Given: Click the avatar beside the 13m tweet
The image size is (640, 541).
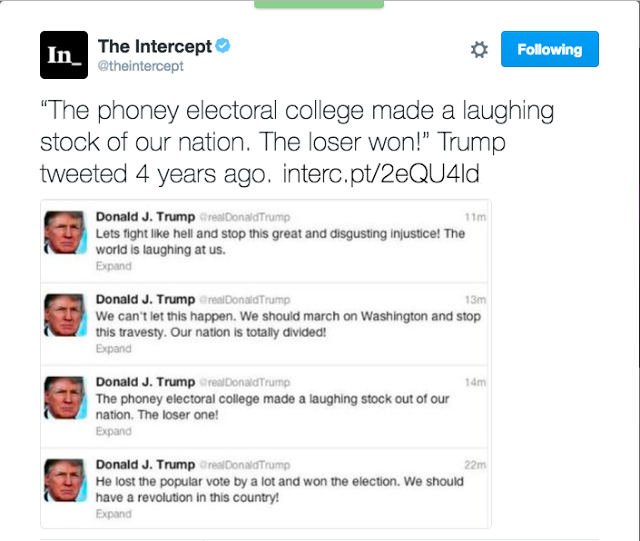Looking at the screenshot, I should point(65,316).
